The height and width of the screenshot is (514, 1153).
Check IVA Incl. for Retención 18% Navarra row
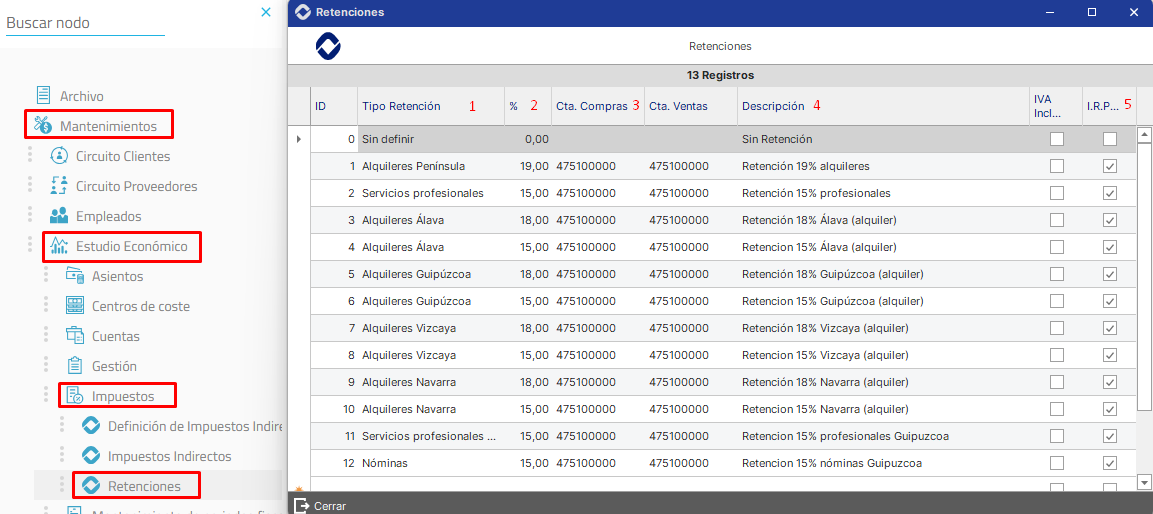1057,382
